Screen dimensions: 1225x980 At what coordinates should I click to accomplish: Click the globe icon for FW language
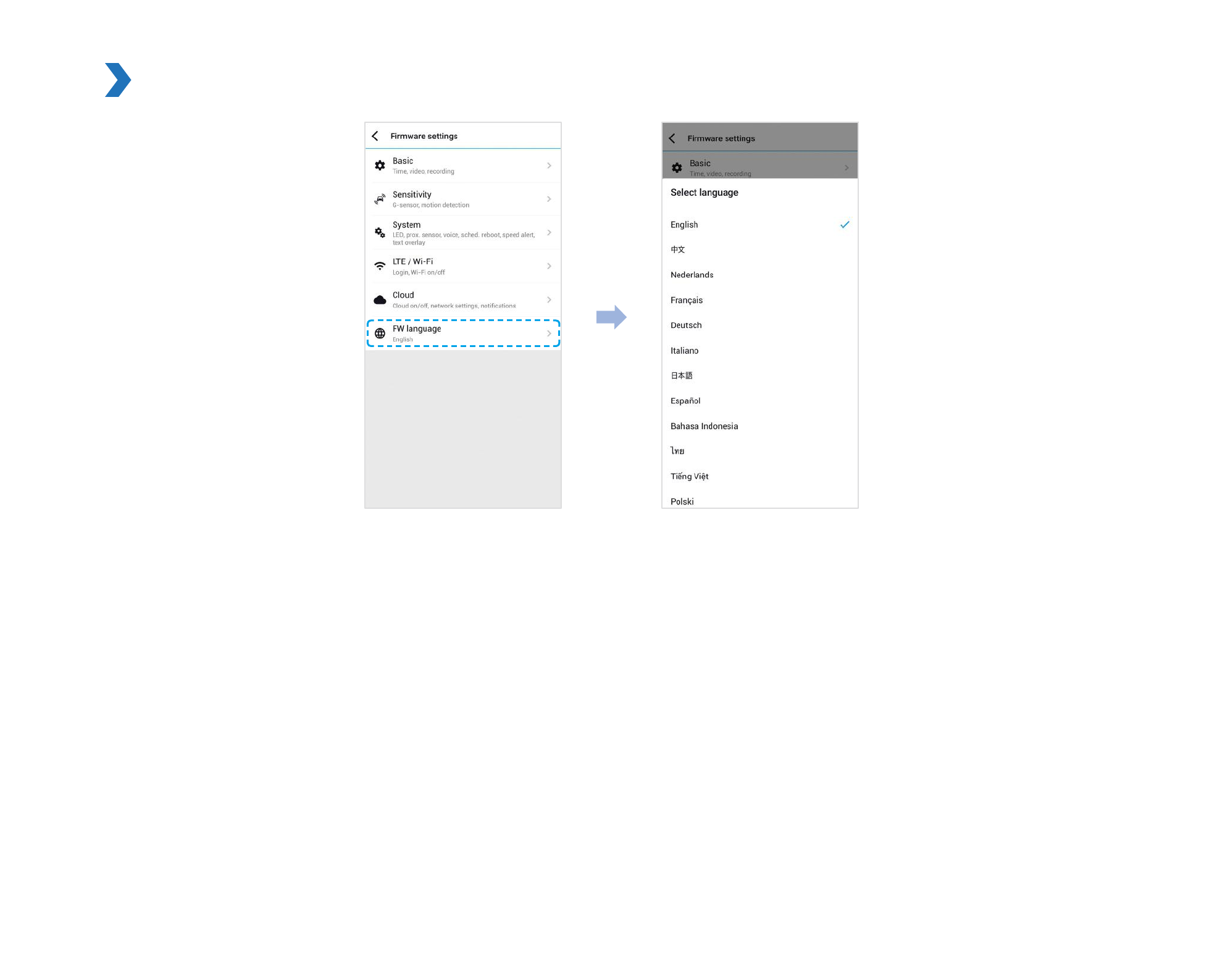380,333
